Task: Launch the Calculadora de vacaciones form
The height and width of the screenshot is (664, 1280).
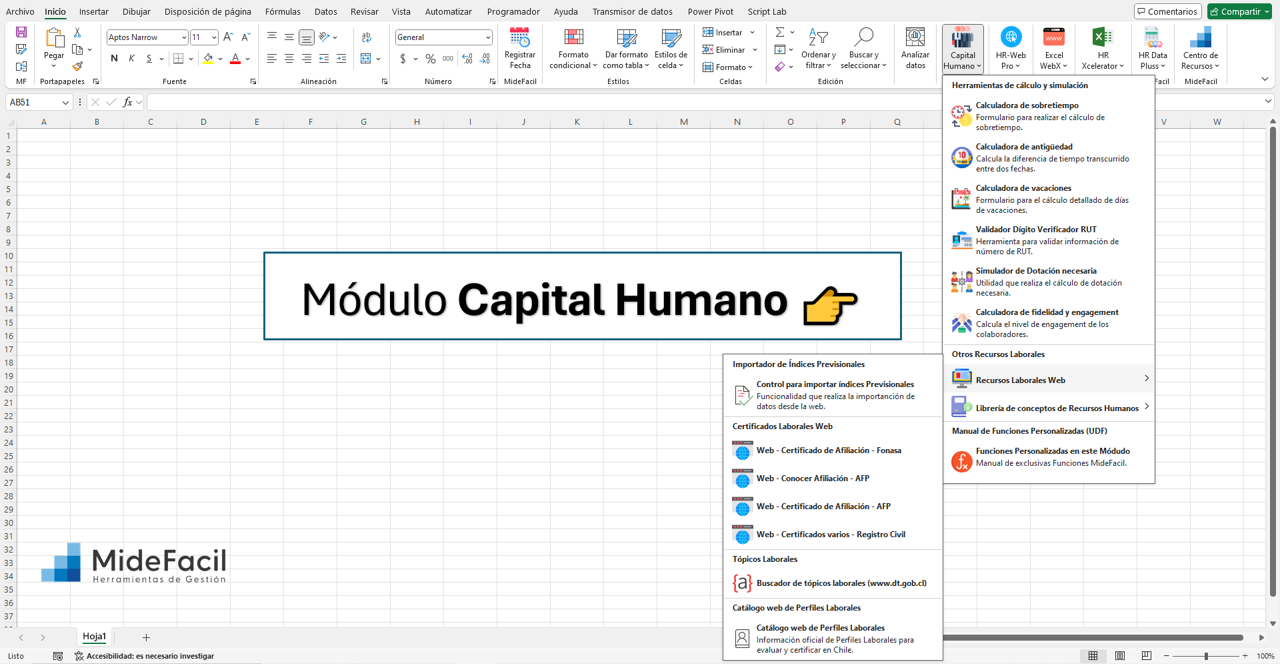Action: tap(1048, 199)
